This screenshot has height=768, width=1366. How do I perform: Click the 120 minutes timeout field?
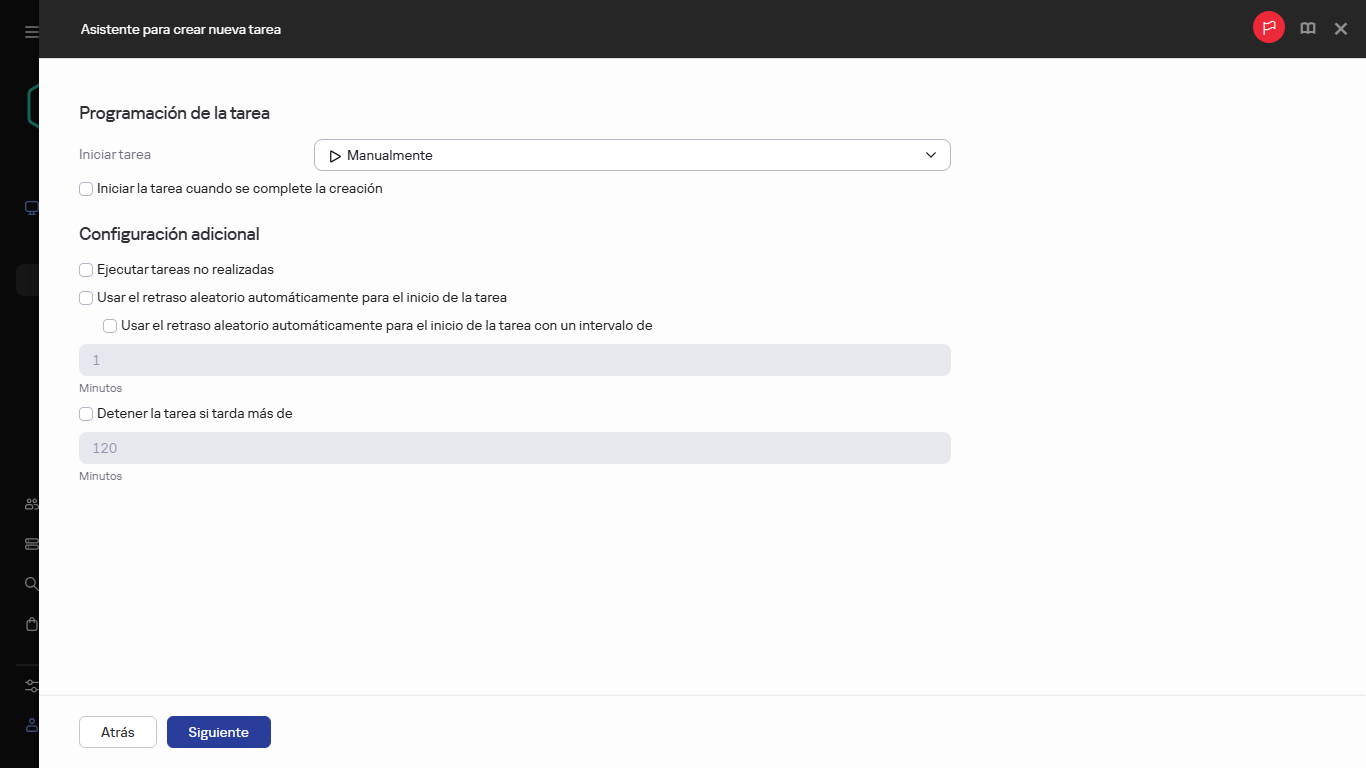[x=514, y=448]
